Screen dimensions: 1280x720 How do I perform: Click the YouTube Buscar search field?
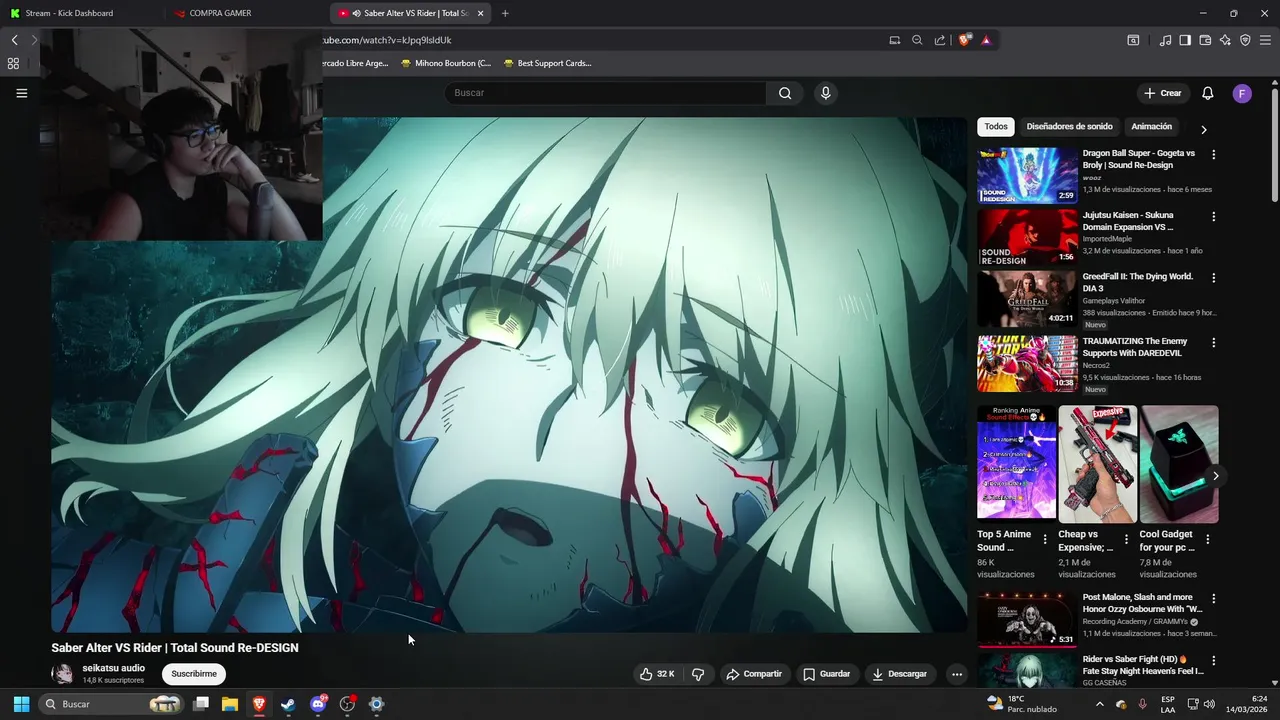(605, 93)
